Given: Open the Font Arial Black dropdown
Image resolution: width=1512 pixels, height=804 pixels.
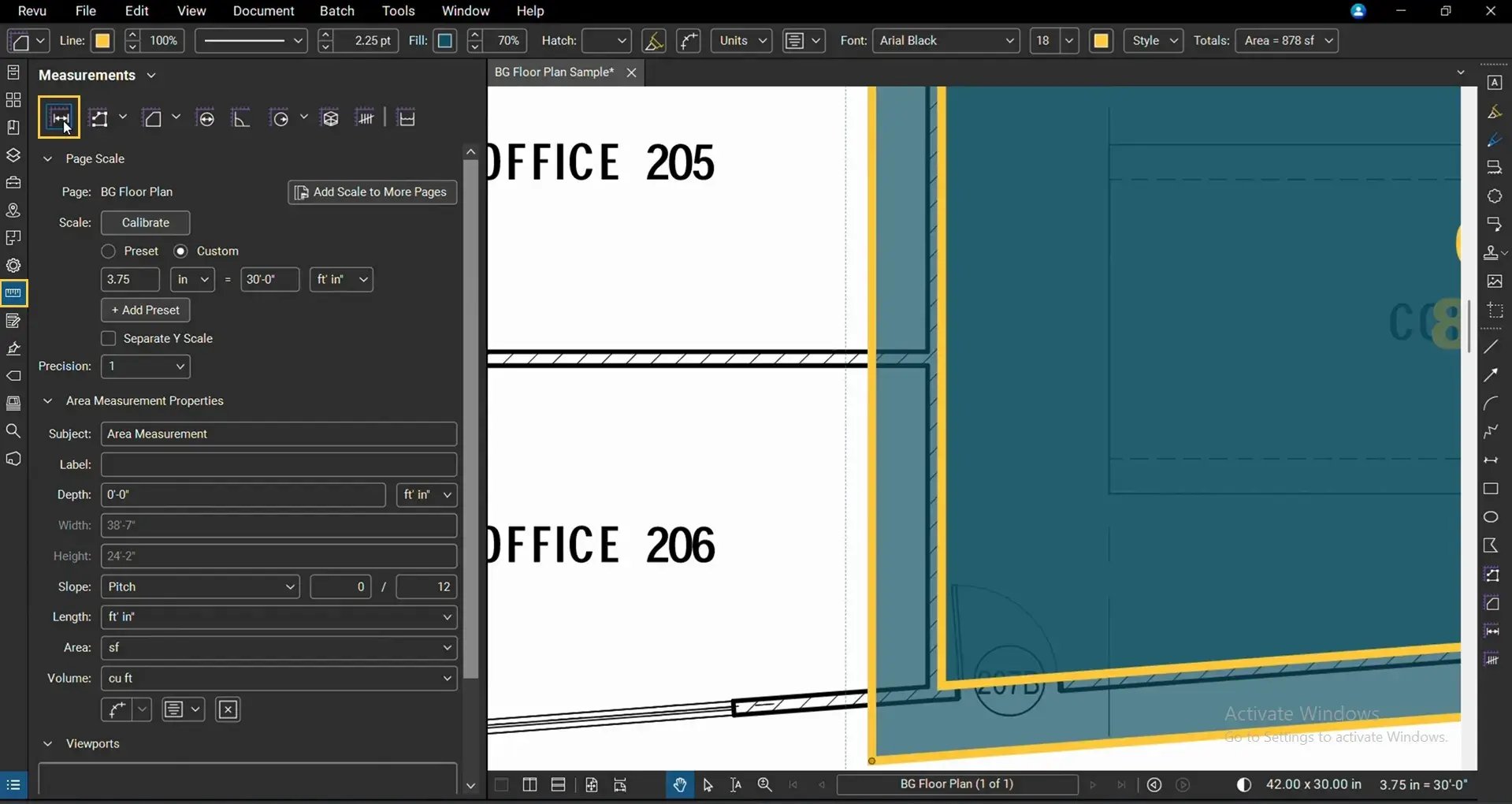Looking at the screenshot, I should pos(945,41).
